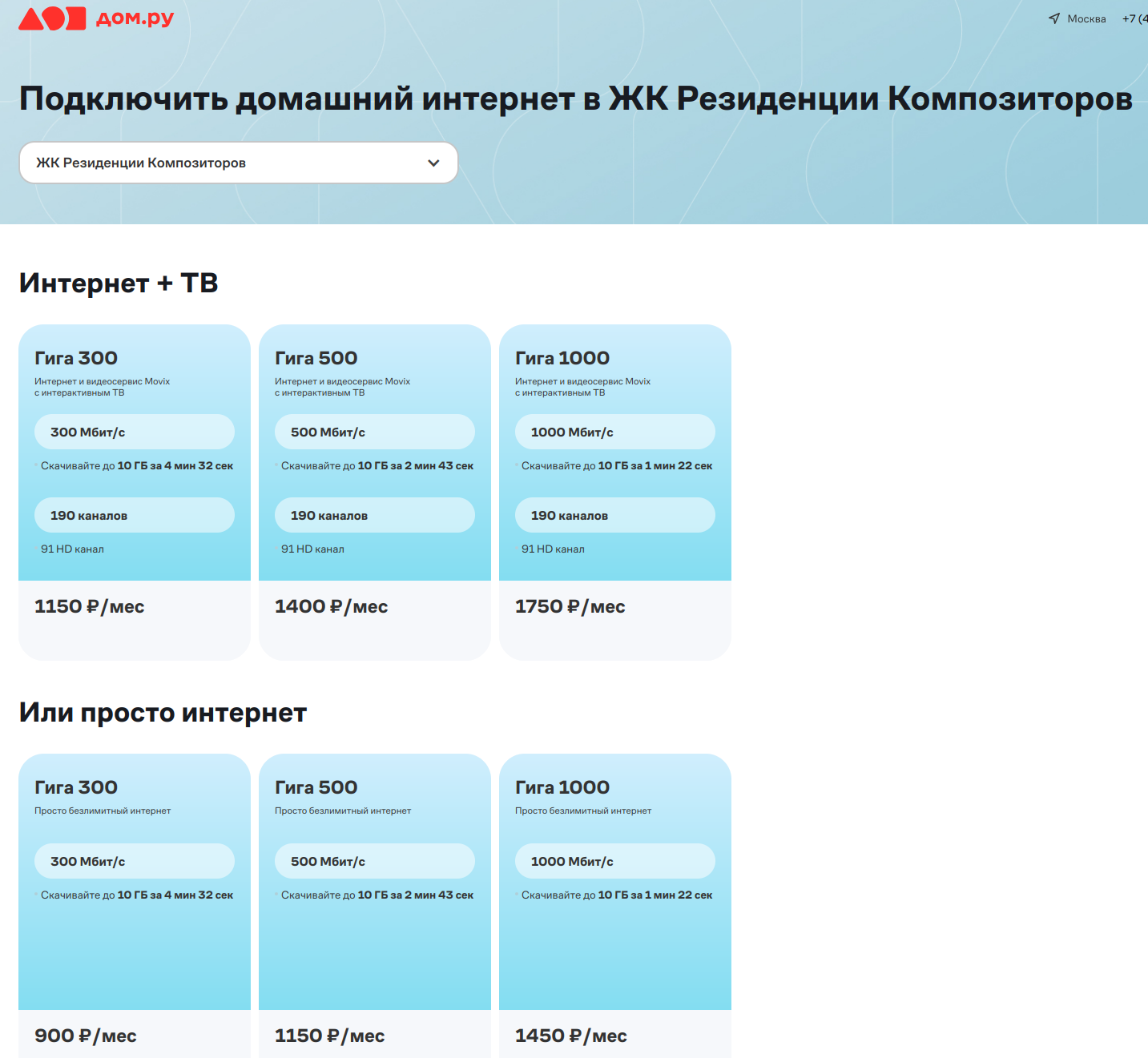This screenshot has height=1058, width=1148.
Task: Click the Гига 300 title under Или просто интернет
Action: 76,787
